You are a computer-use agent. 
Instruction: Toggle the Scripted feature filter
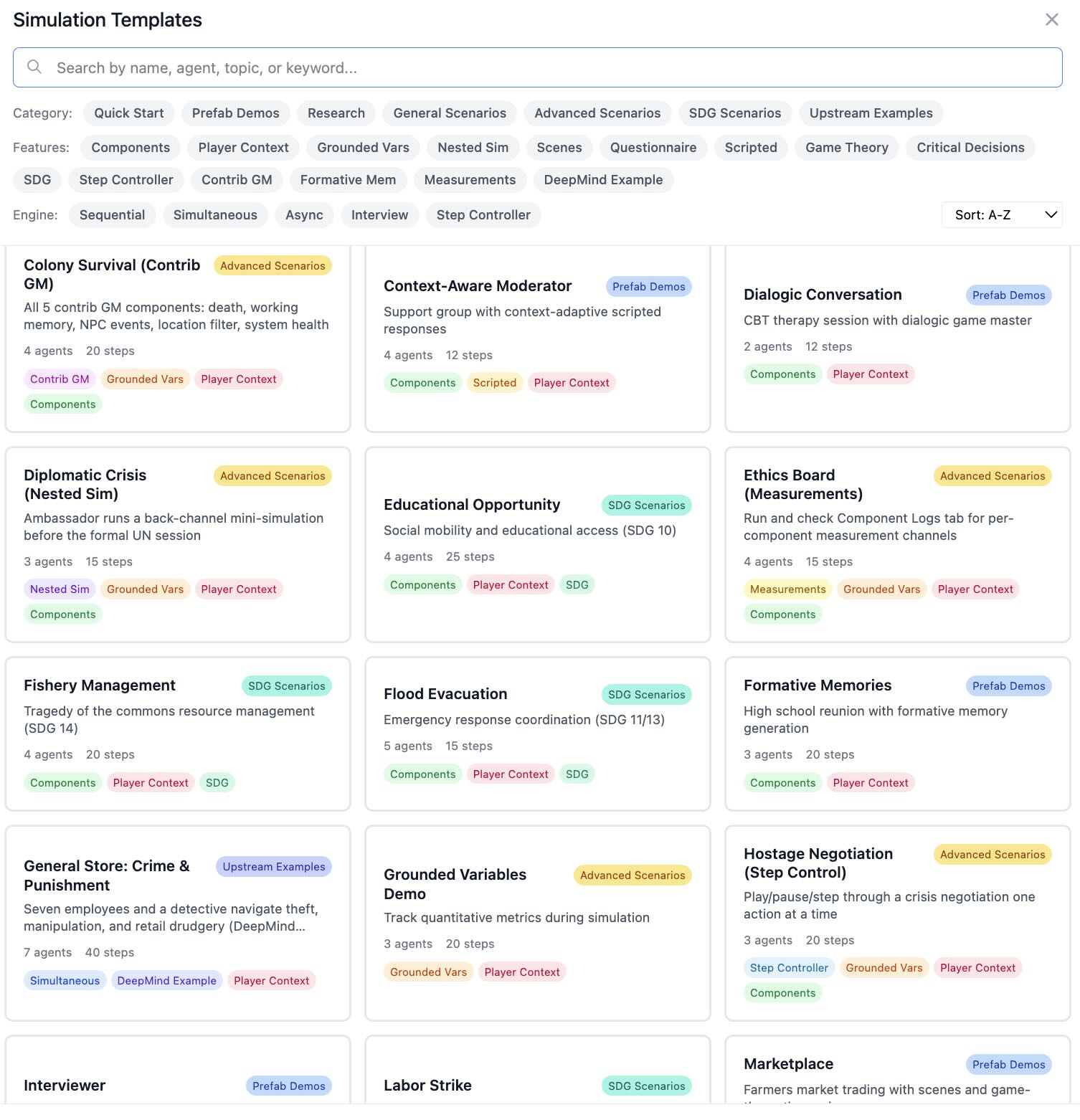pos(750,148)
